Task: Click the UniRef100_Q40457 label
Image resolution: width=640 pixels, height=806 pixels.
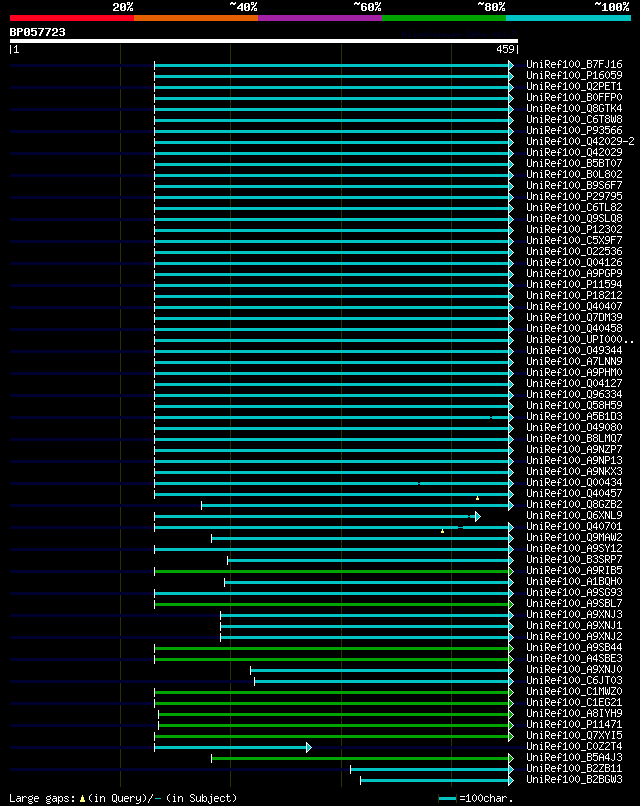Action: [x=574, y=493]
